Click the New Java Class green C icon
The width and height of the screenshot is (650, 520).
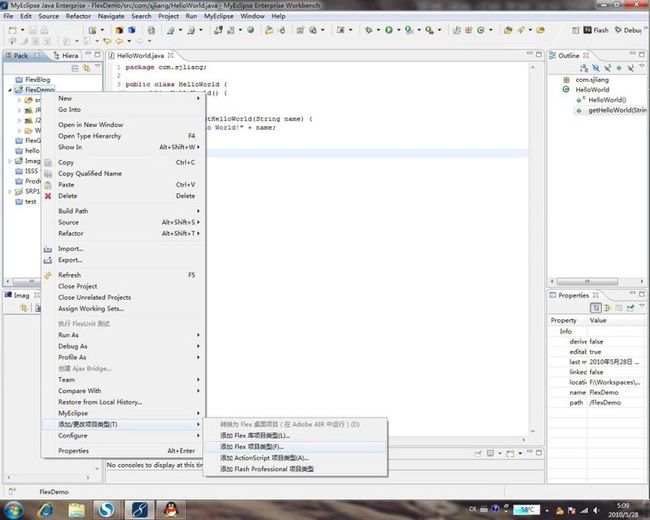(480, 30)
